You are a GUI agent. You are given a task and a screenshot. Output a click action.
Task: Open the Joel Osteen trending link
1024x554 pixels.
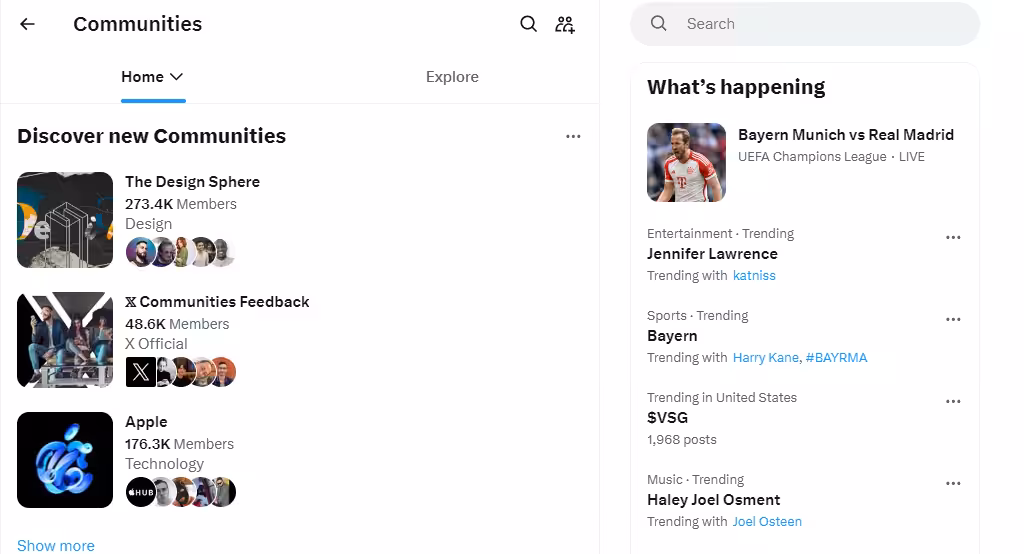767,521
